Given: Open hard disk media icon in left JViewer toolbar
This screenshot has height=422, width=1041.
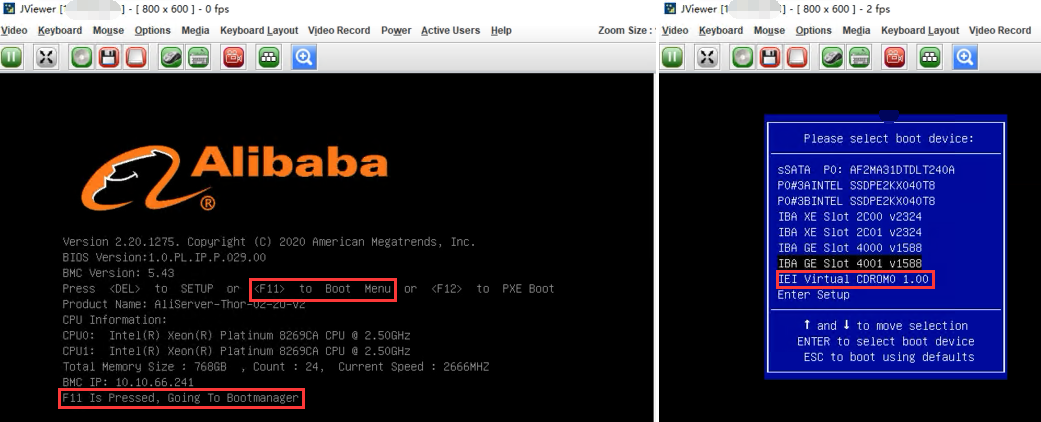Looking at the screenshot, I should [135, 58].
